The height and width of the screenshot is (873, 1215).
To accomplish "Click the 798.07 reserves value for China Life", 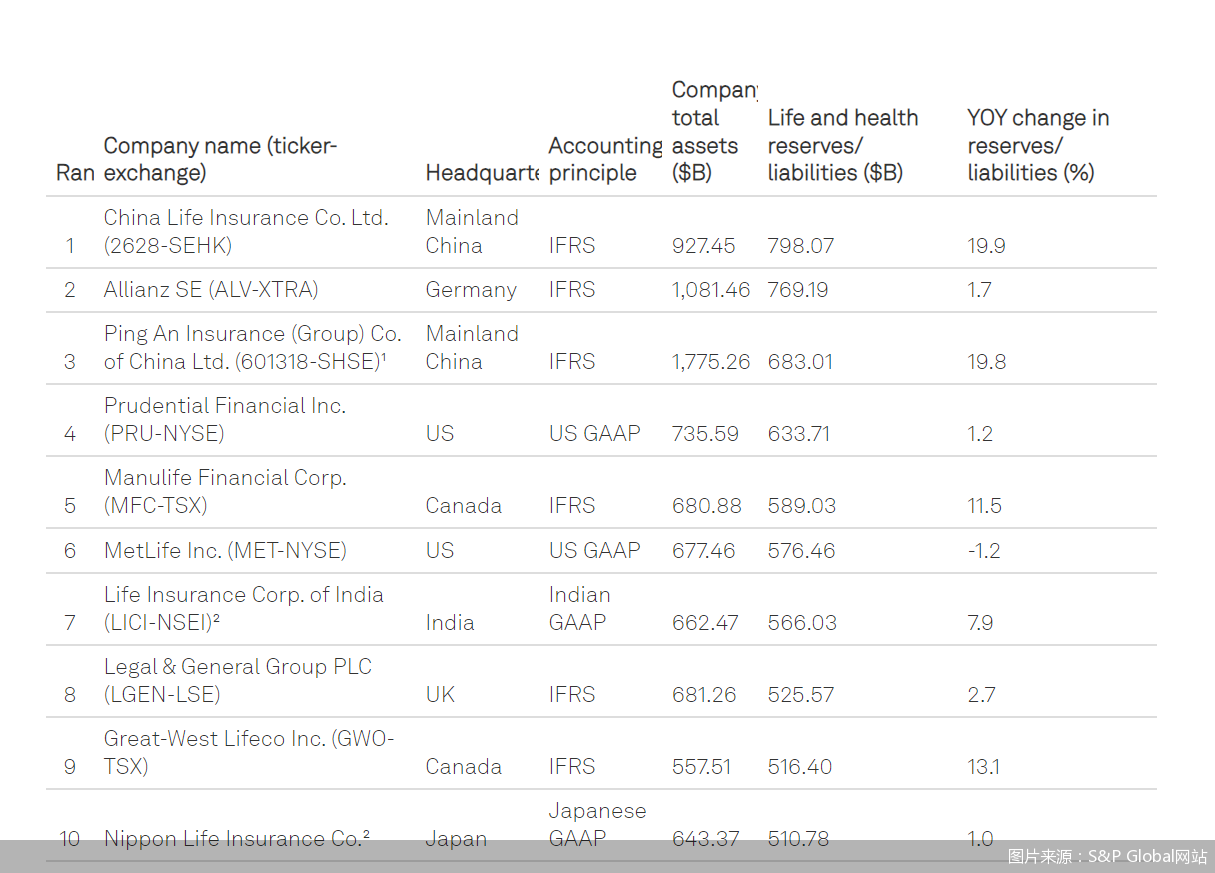I will point(800,246).
